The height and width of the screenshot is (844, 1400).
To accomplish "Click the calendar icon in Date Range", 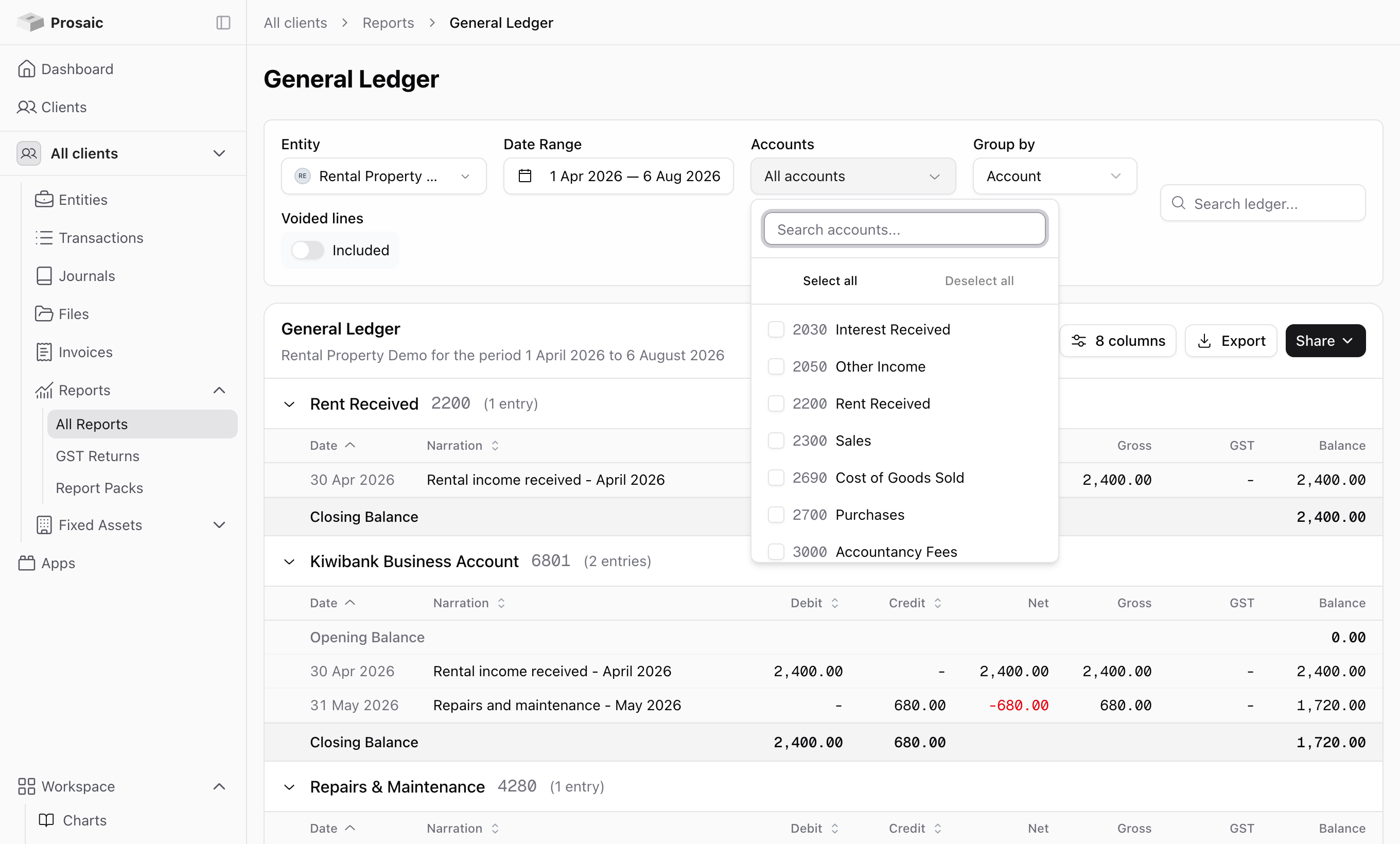I will (x=525, y=176).
